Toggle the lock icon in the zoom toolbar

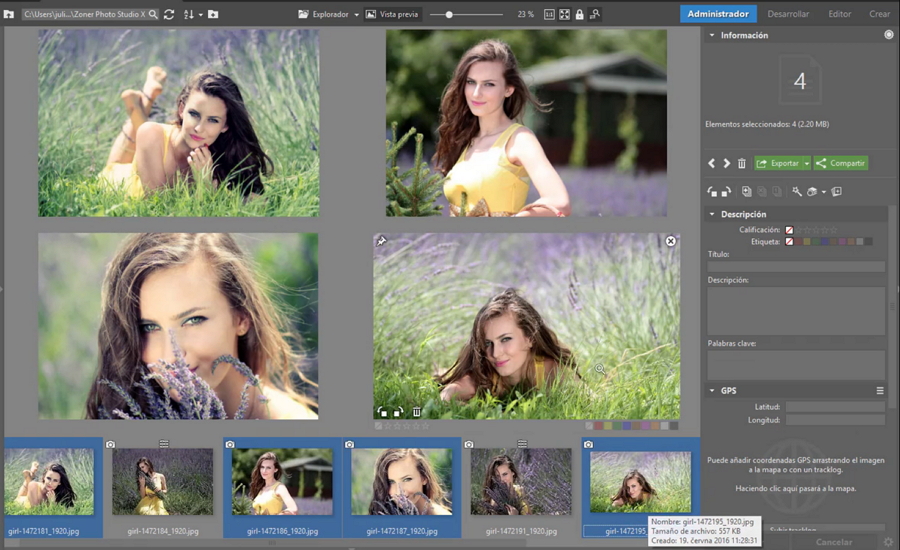point(579,14)
